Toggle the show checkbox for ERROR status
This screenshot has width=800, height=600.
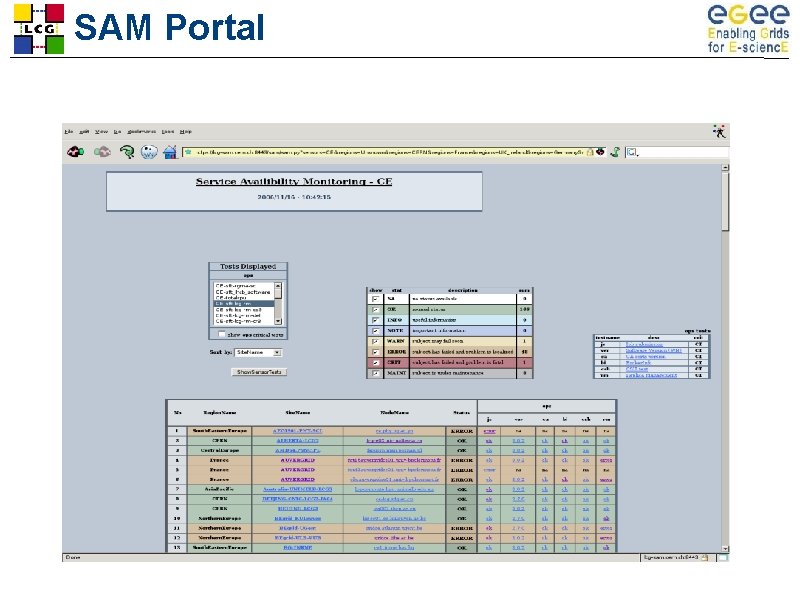tap(377, 353)
